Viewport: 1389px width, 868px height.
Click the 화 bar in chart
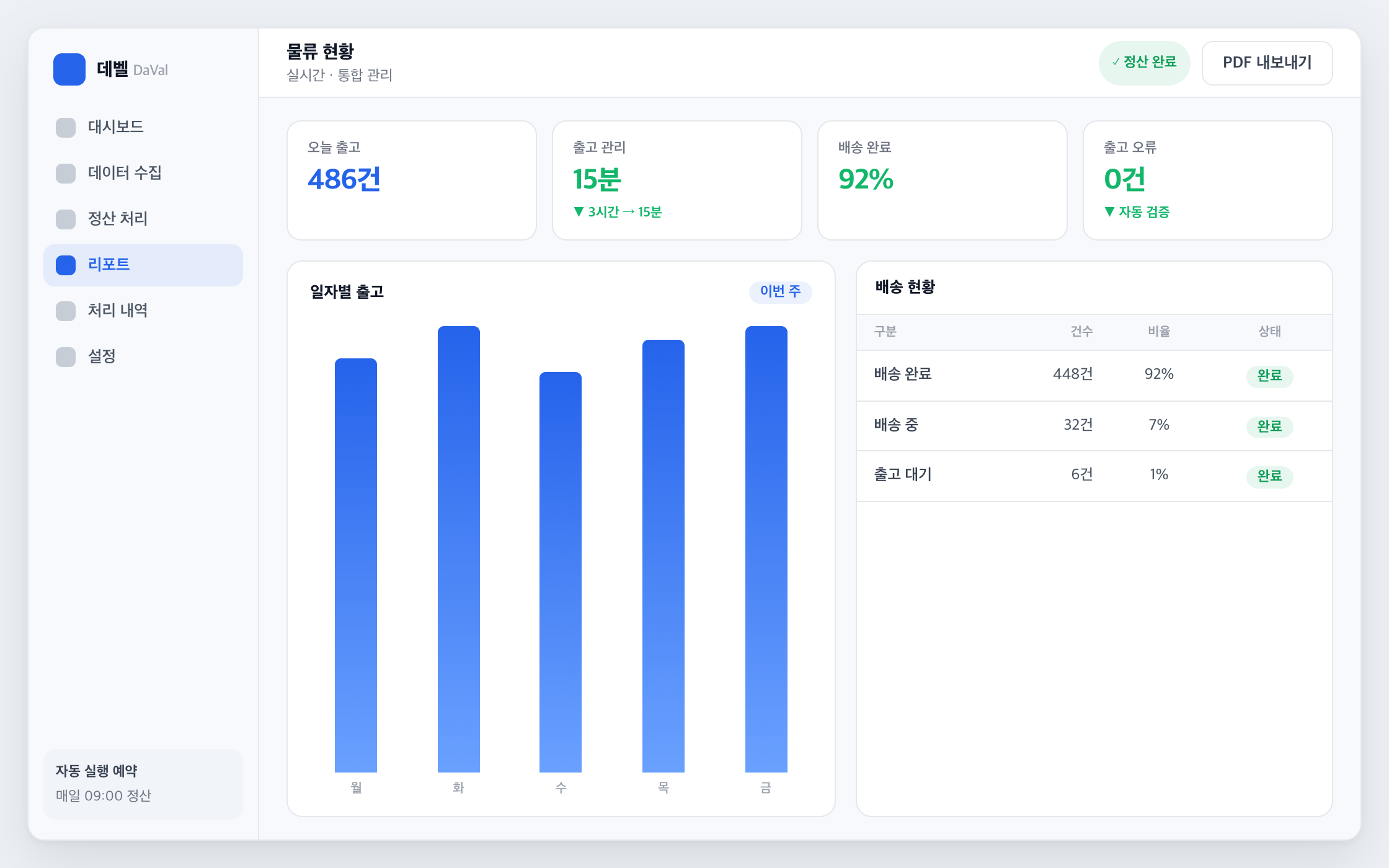point(459,549)
